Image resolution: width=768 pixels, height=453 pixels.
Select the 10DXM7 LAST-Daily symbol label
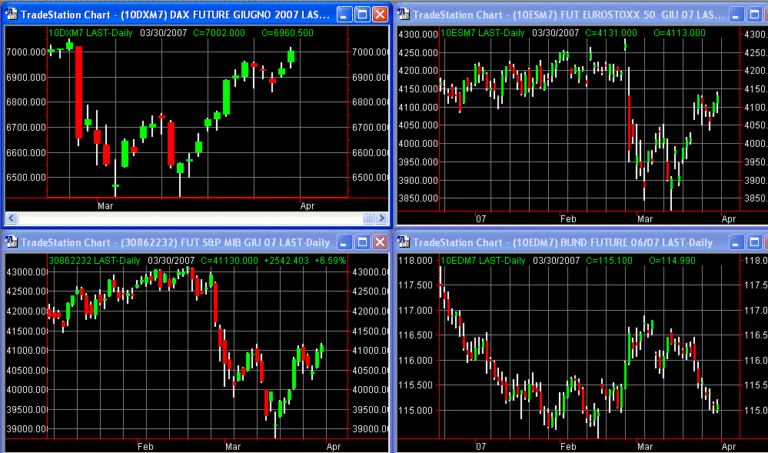[x=88, y=33]
